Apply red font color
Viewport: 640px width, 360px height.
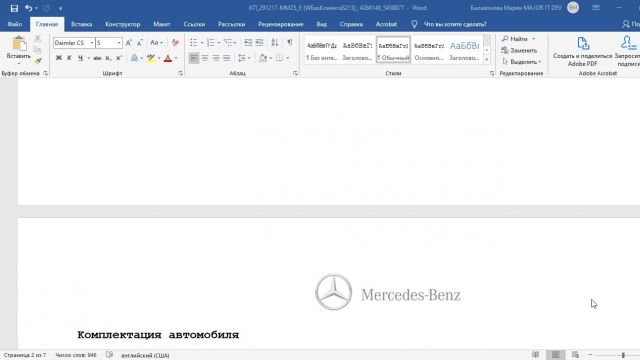click(x=168, y=58)
